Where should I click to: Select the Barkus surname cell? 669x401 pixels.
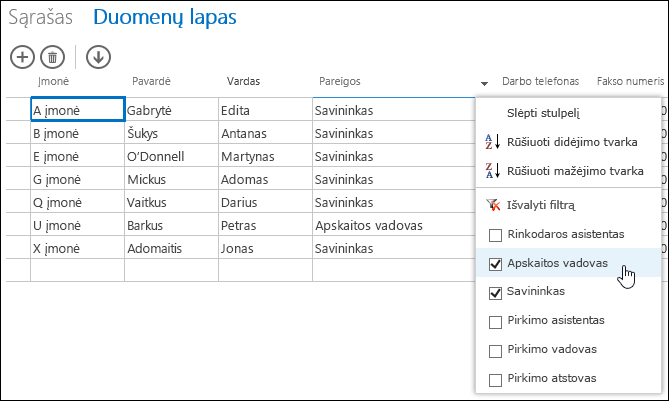(172, 224)
